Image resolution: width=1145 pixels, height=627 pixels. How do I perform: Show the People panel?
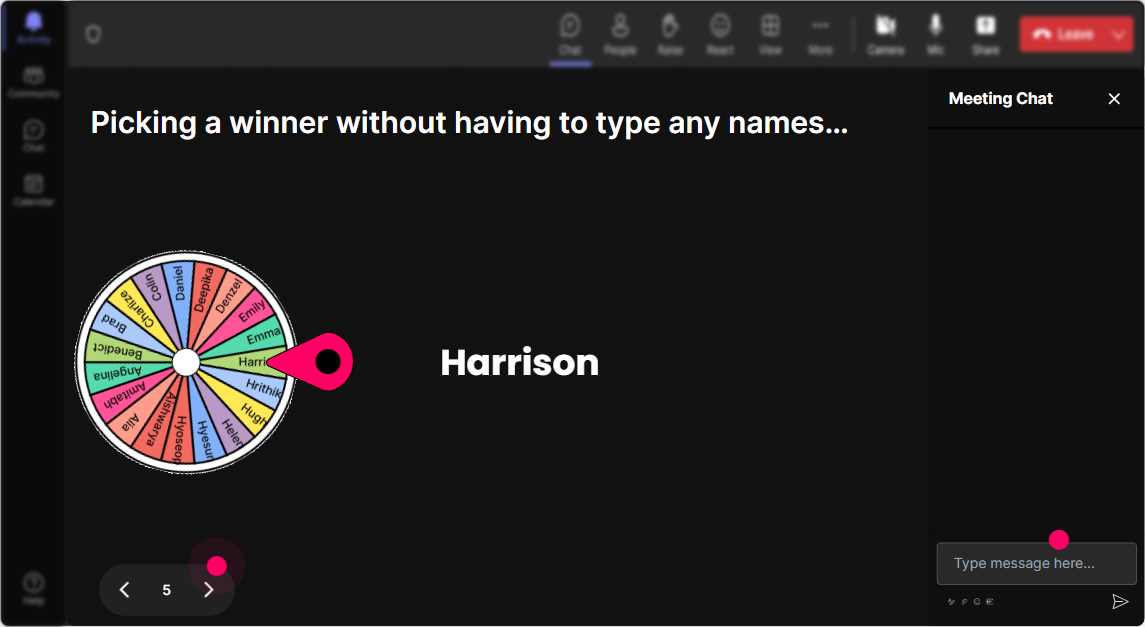(620, 34)
